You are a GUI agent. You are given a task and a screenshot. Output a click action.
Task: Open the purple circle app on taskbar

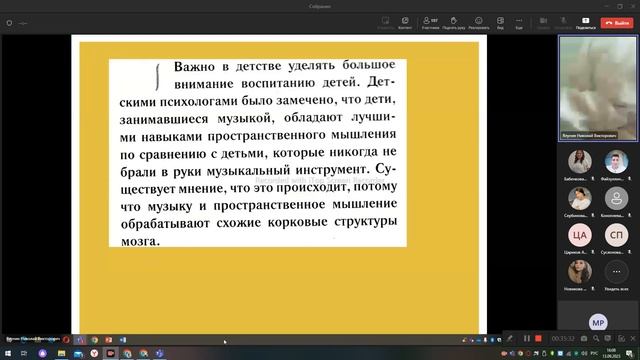point(42,353)
